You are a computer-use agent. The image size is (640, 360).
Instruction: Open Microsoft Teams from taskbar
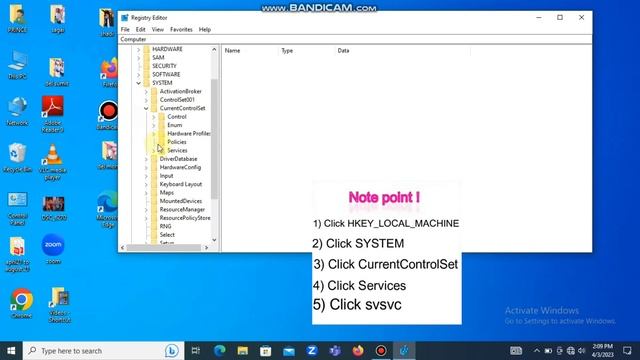point(335,351)
